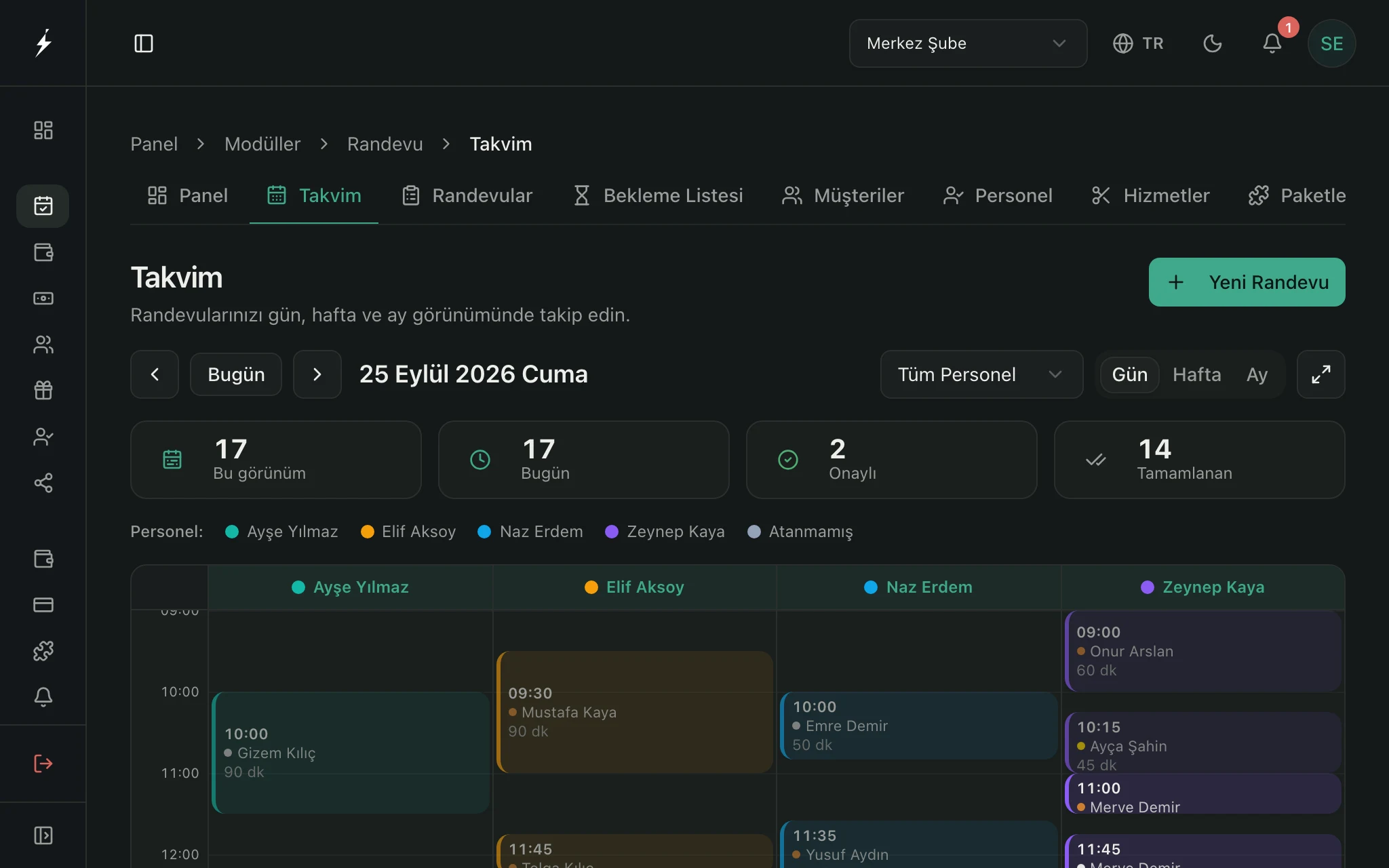1389x868 pixels.
Task: Switch to Hafta view
Action: 1197,374
